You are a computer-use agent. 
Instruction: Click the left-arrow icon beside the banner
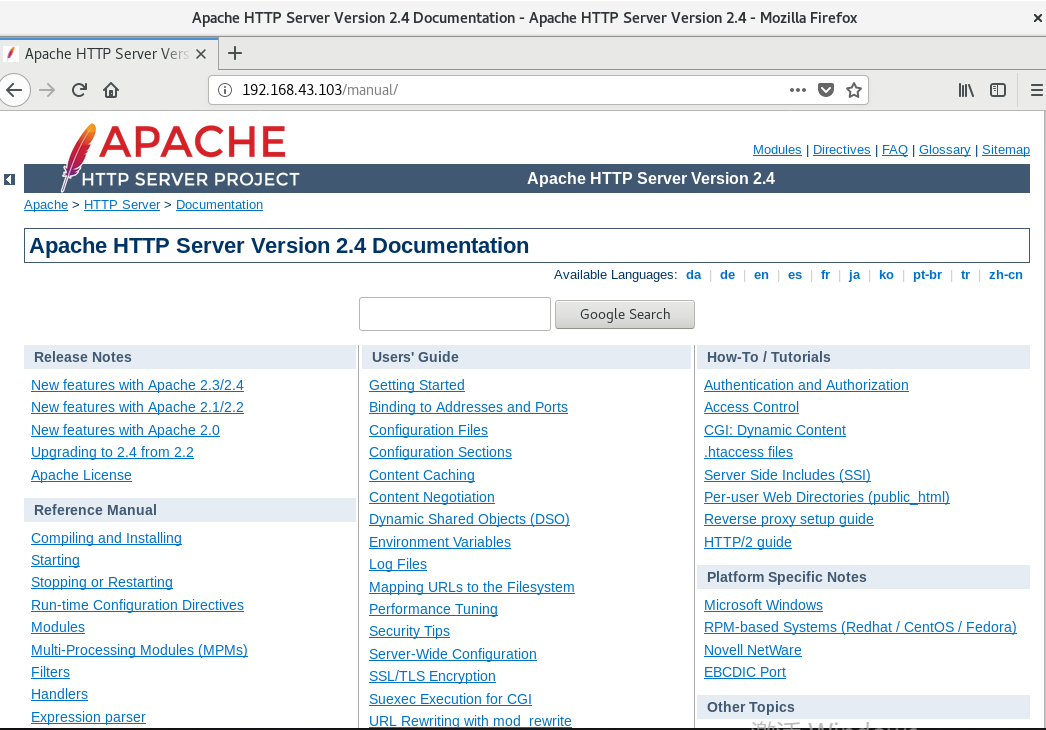pyautogui.click(x=9, y=179)
